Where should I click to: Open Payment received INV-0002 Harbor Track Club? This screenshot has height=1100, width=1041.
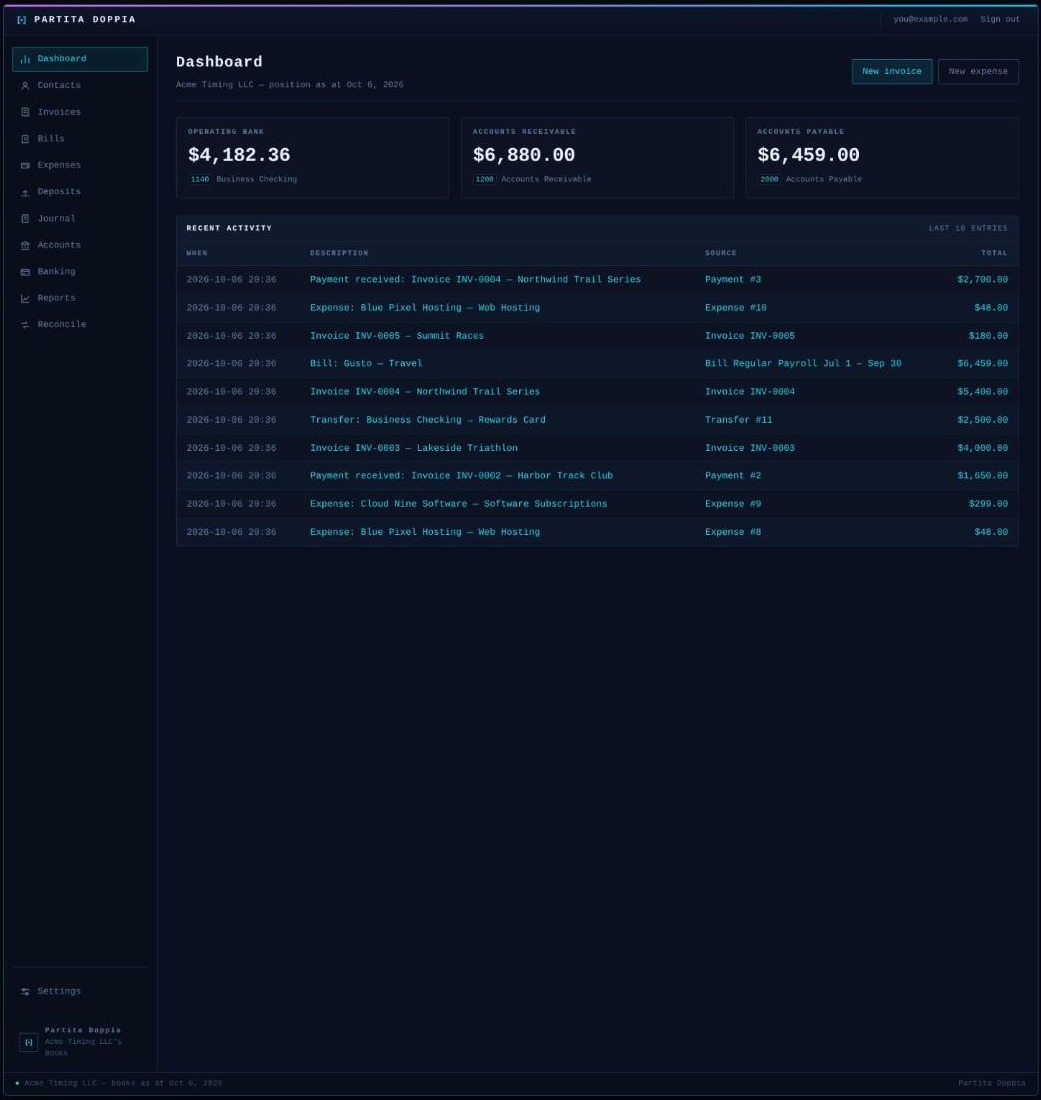[462, 476]
